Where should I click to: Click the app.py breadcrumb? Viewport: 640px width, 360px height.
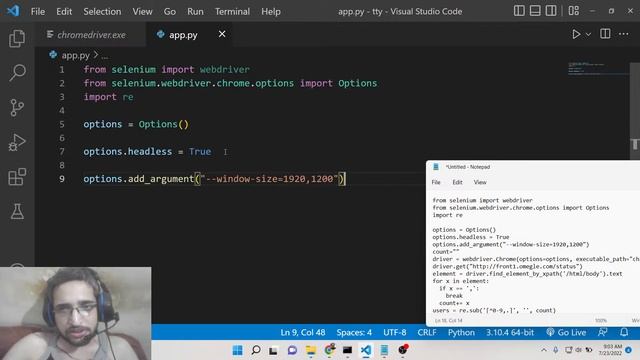[76, 55]
